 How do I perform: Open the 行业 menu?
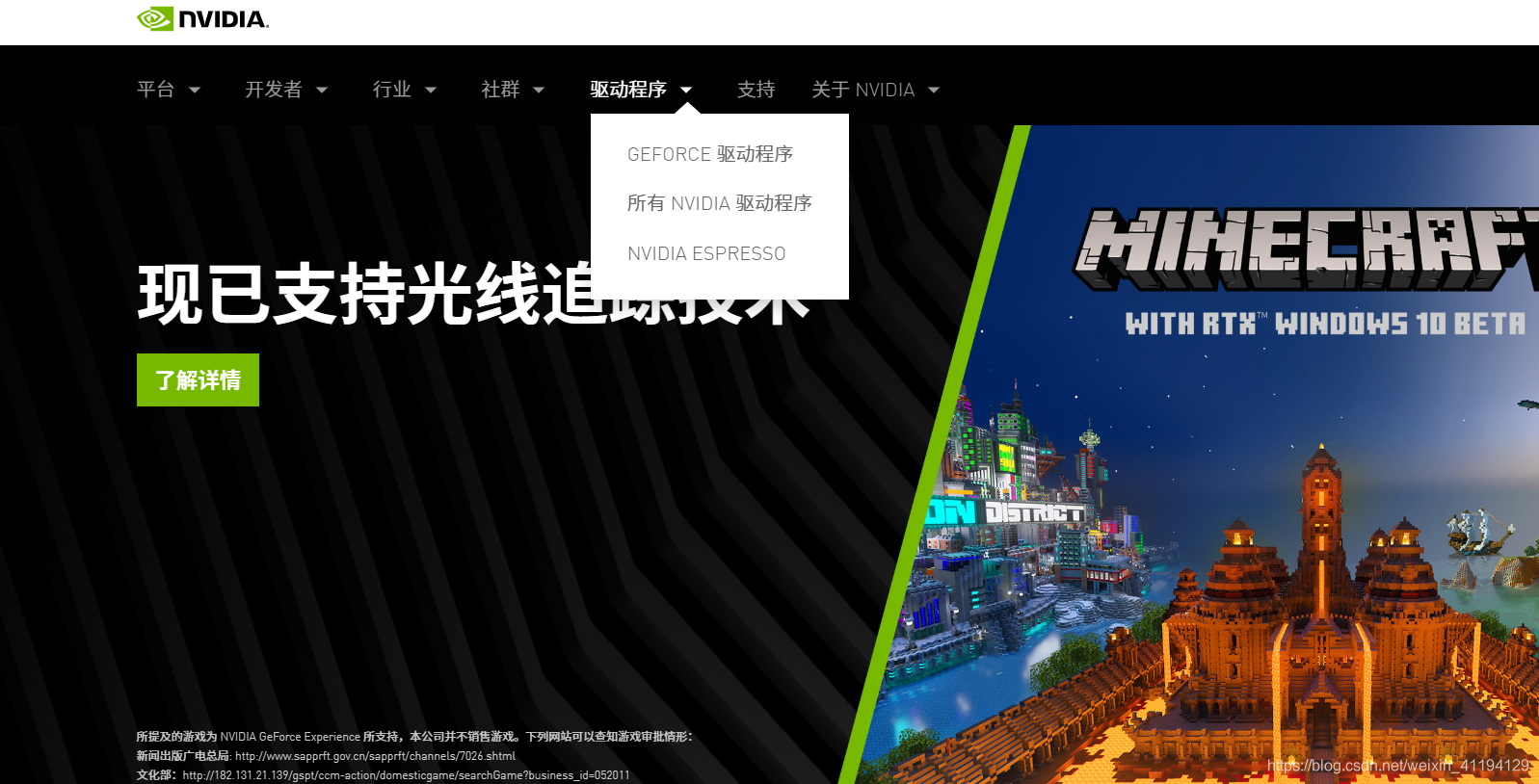392,90
